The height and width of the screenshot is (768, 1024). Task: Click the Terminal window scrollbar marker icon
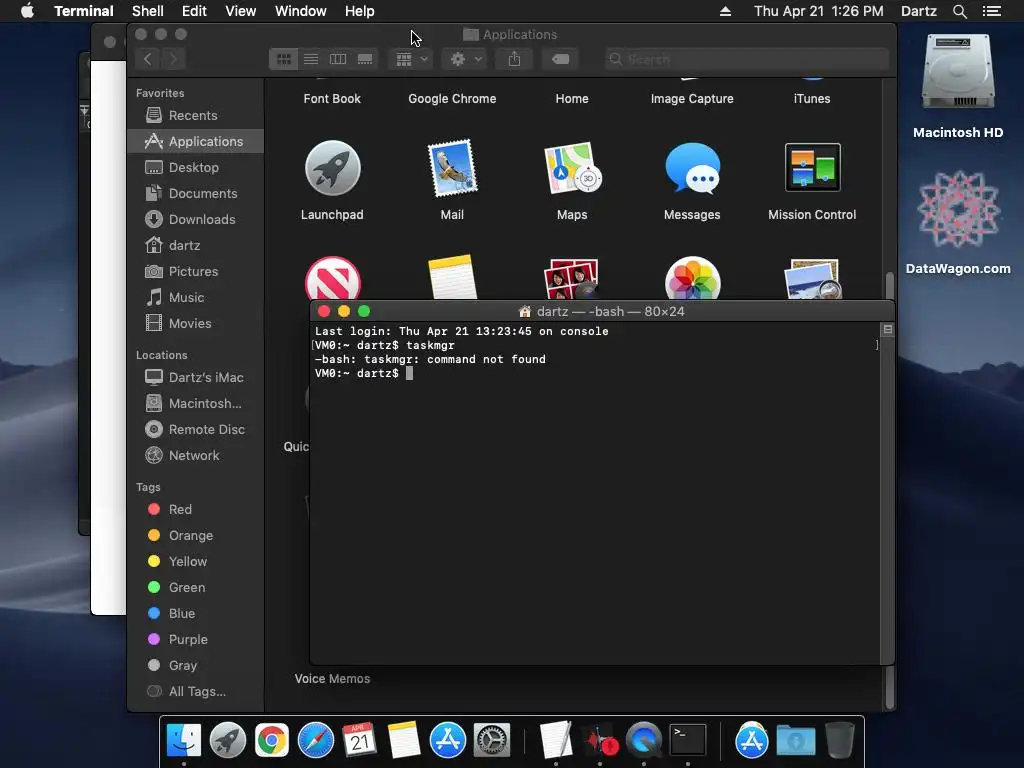click(x=888, y=329)
